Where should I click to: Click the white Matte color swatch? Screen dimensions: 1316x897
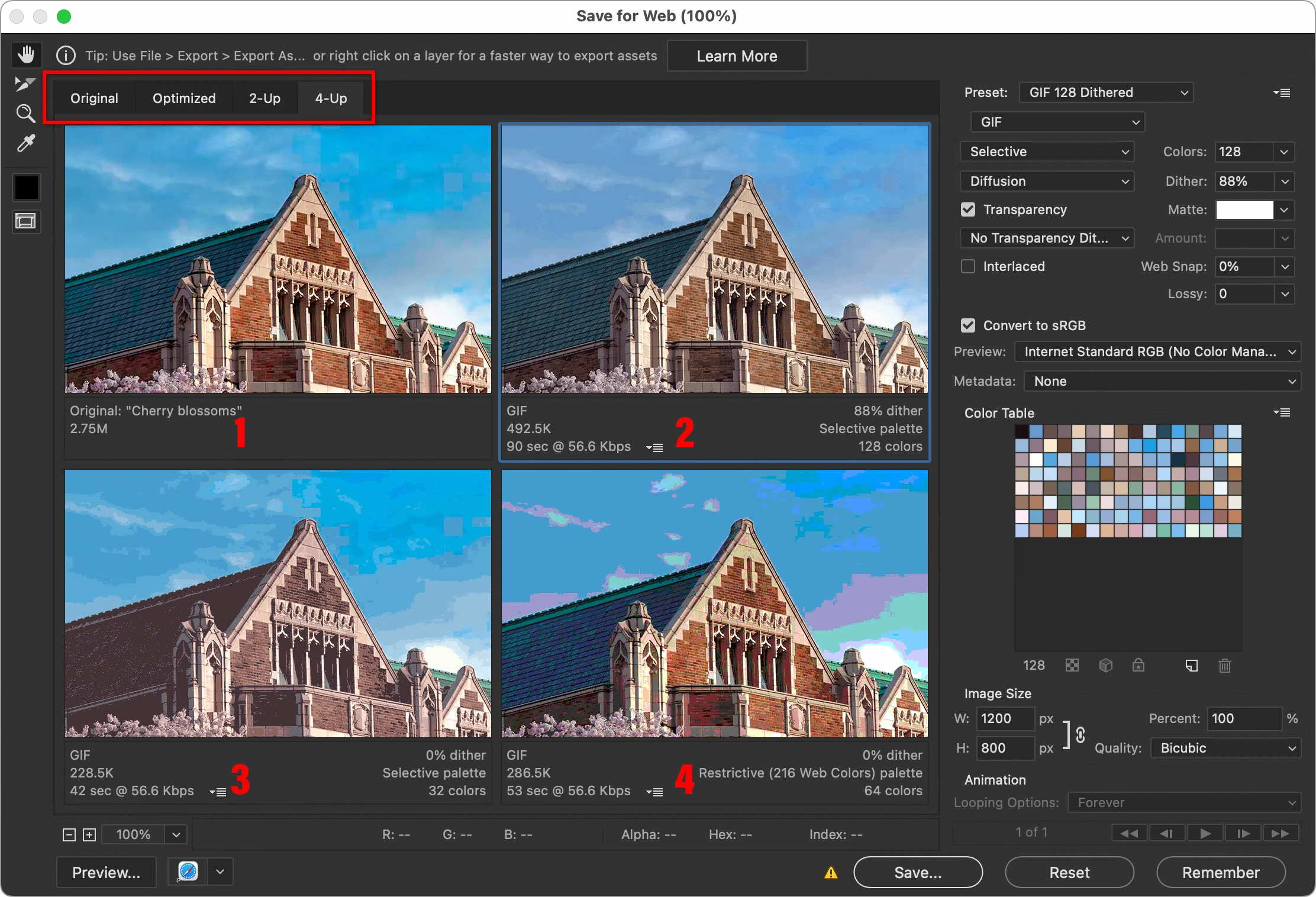click(x=1244, y=209)
